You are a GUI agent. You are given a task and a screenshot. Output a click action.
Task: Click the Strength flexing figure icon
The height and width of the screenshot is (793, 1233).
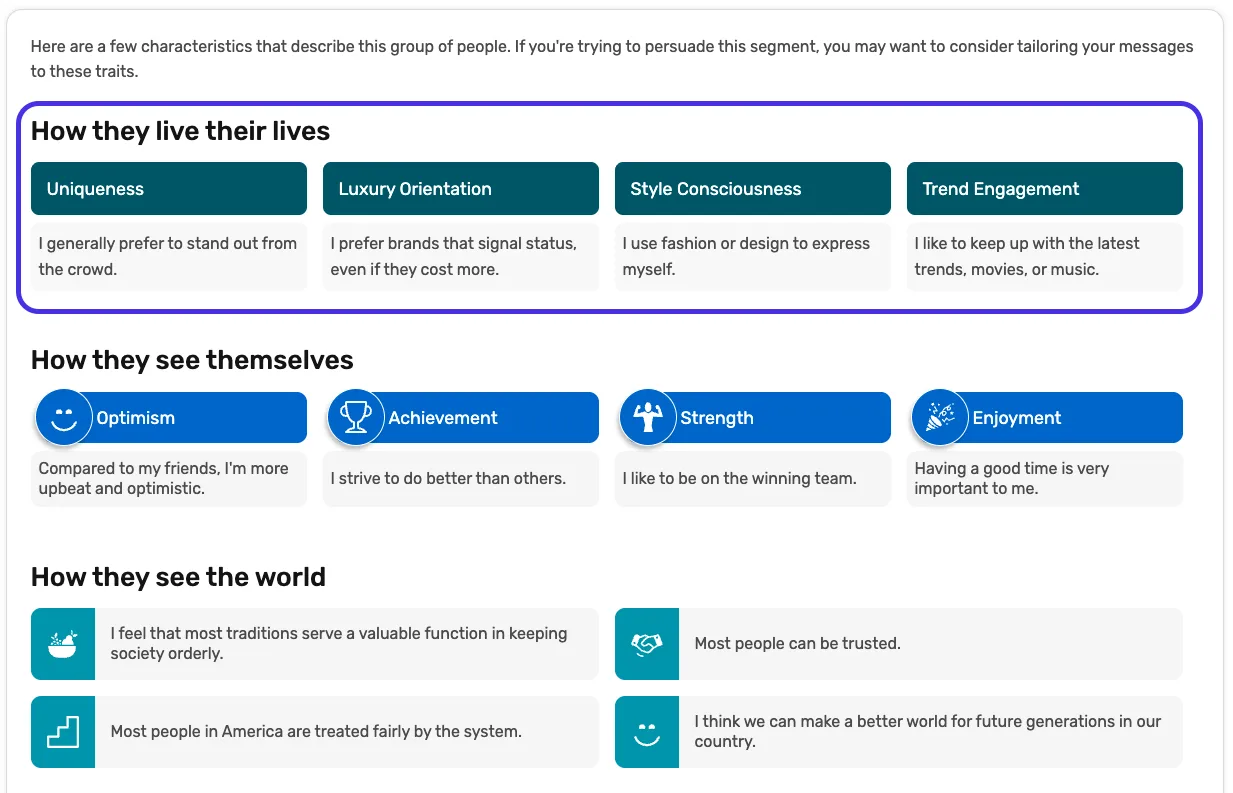point(648,417)
